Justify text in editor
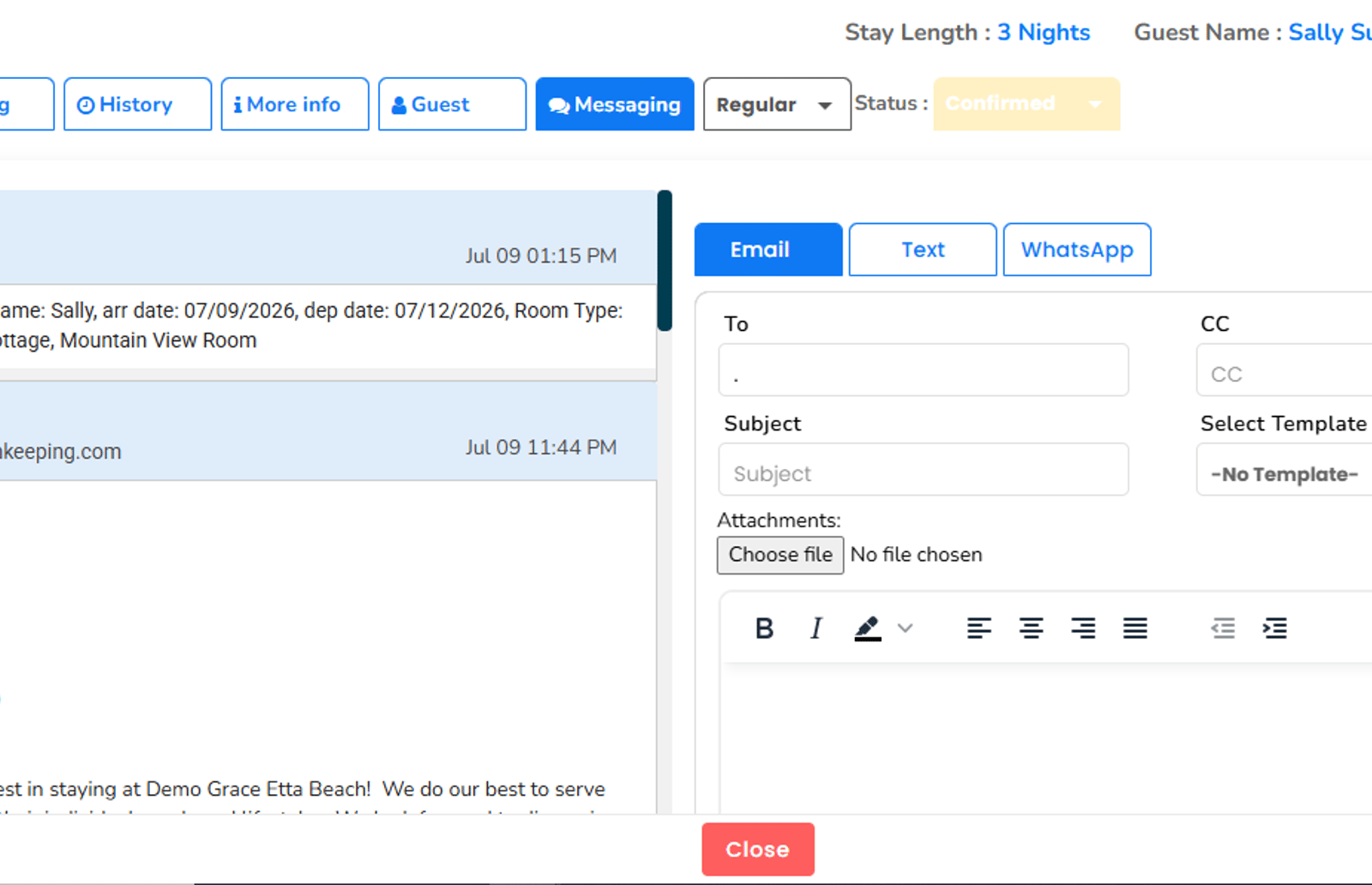The height and width of the screenshot is (885, 1372). [1135, 629]
